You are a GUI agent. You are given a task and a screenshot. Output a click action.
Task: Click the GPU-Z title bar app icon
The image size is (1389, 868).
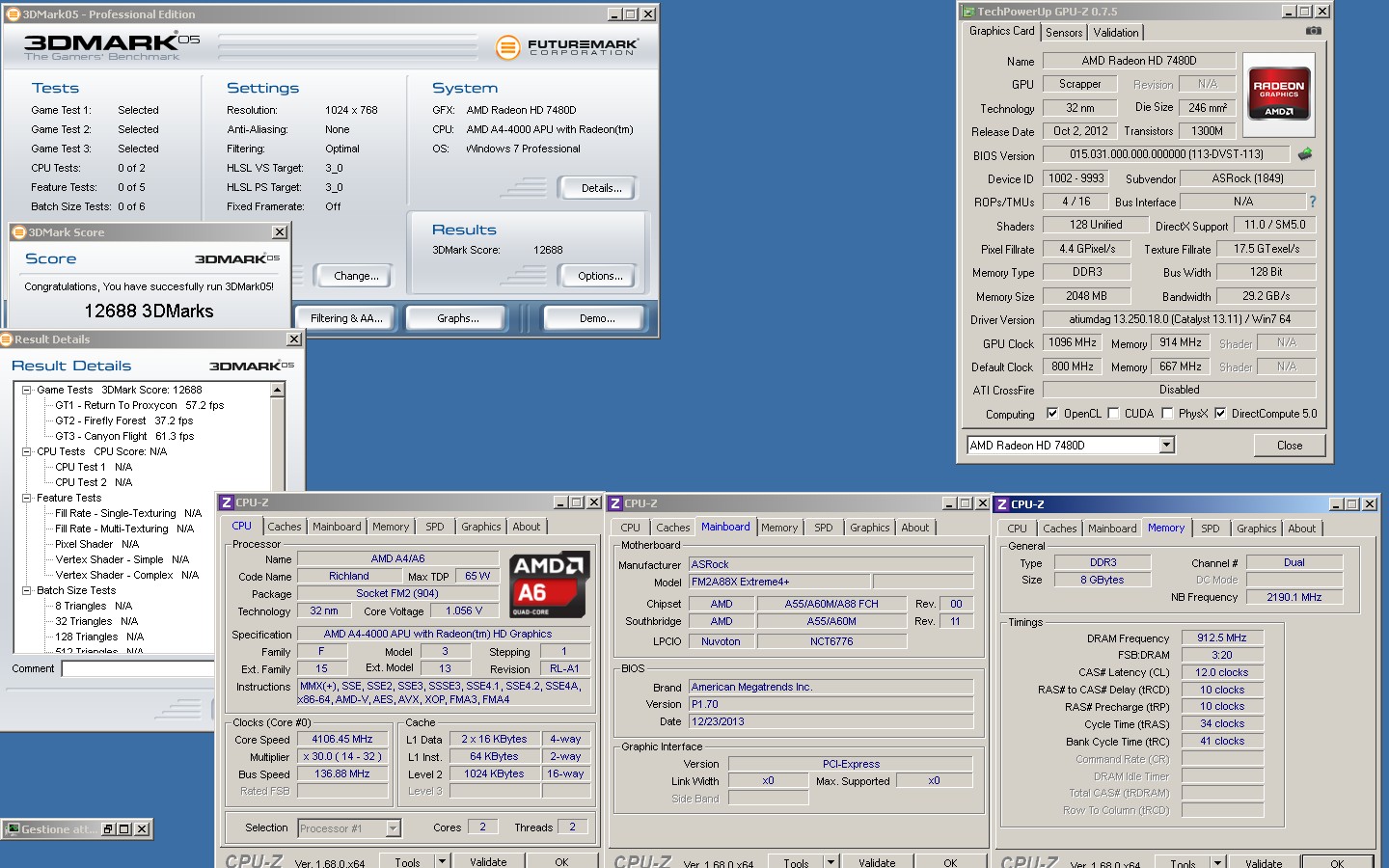[x=968, y=12]
